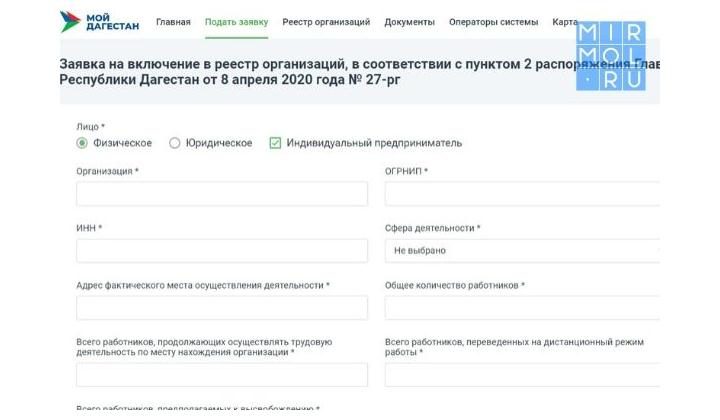Open the Главная menu item
This screenshot has width=720, height=420.
point(173,22)
